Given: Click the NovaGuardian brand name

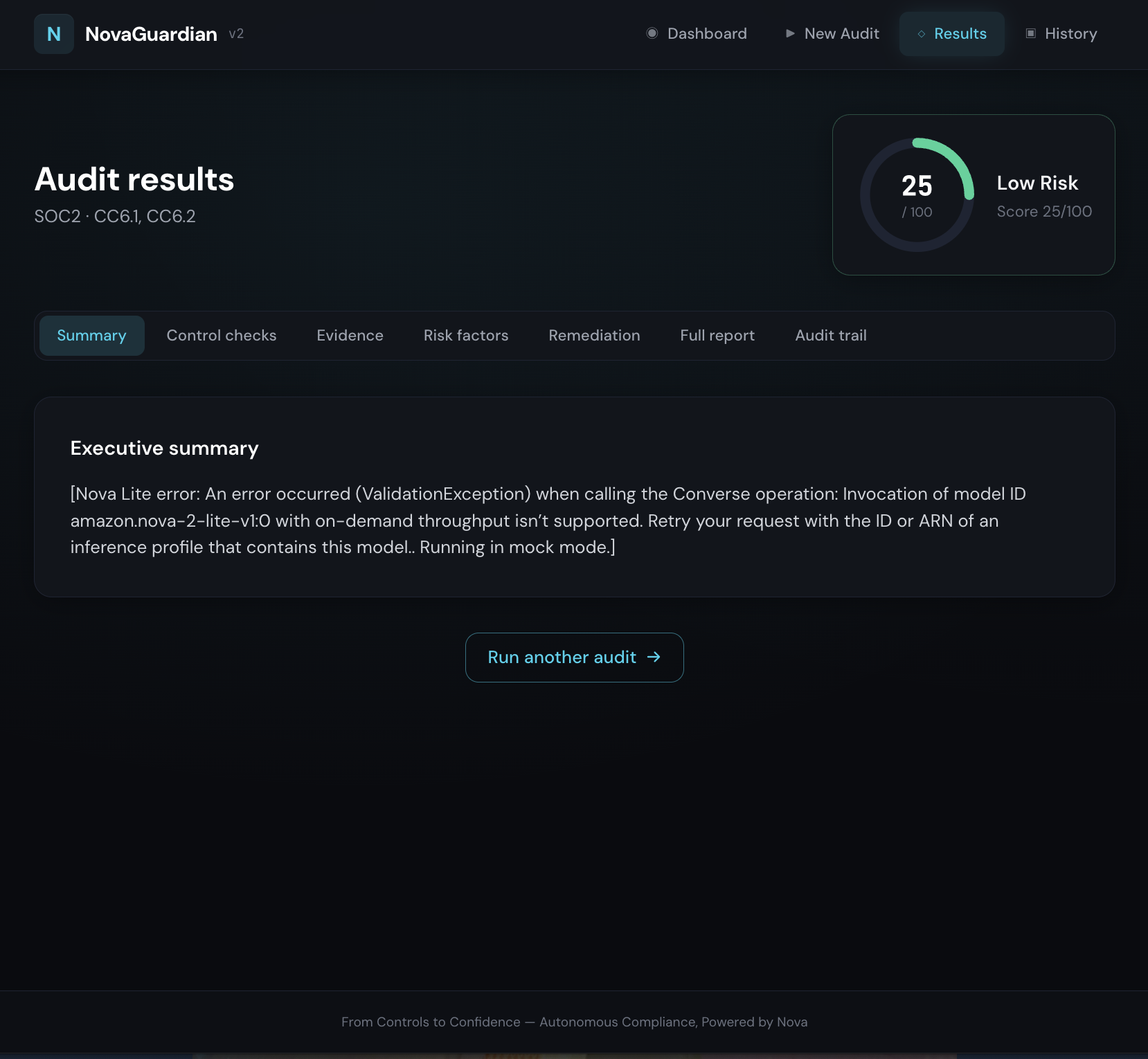Looking at the screenshot, I should coord(151,34).
